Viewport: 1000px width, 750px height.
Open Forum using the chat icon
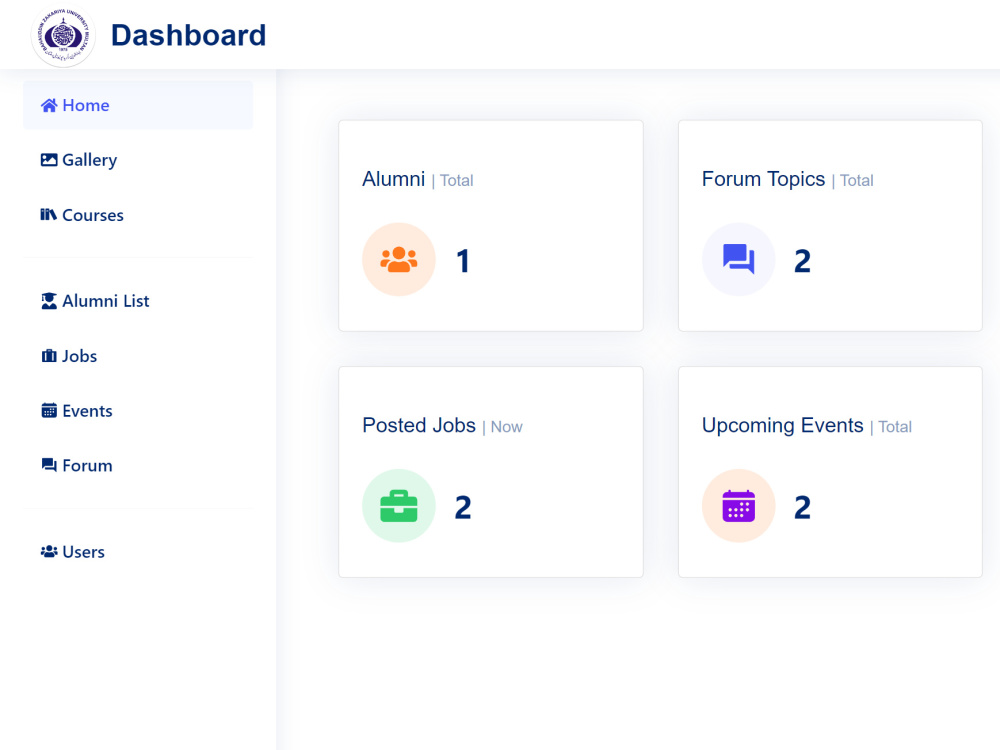pyautogui.click(x=48, y=464)
